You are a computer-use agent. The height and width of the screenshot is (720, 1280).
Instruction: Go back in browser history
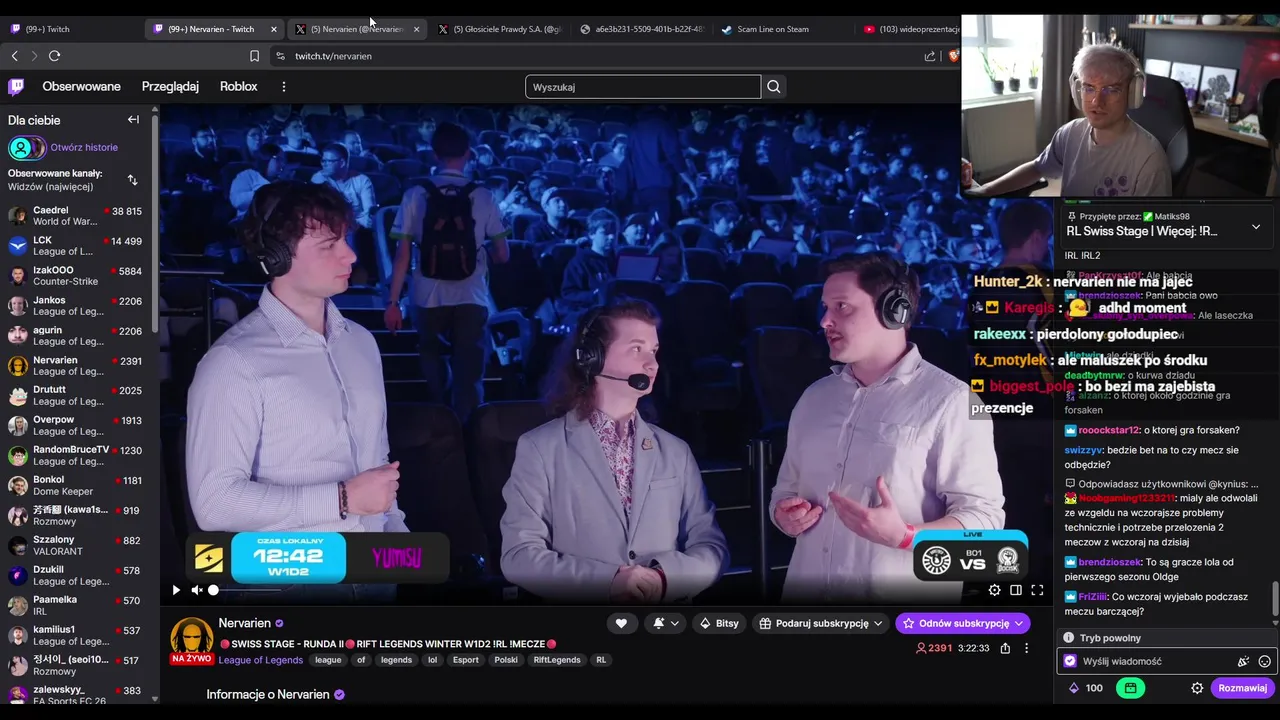click(x=14, y=56)
